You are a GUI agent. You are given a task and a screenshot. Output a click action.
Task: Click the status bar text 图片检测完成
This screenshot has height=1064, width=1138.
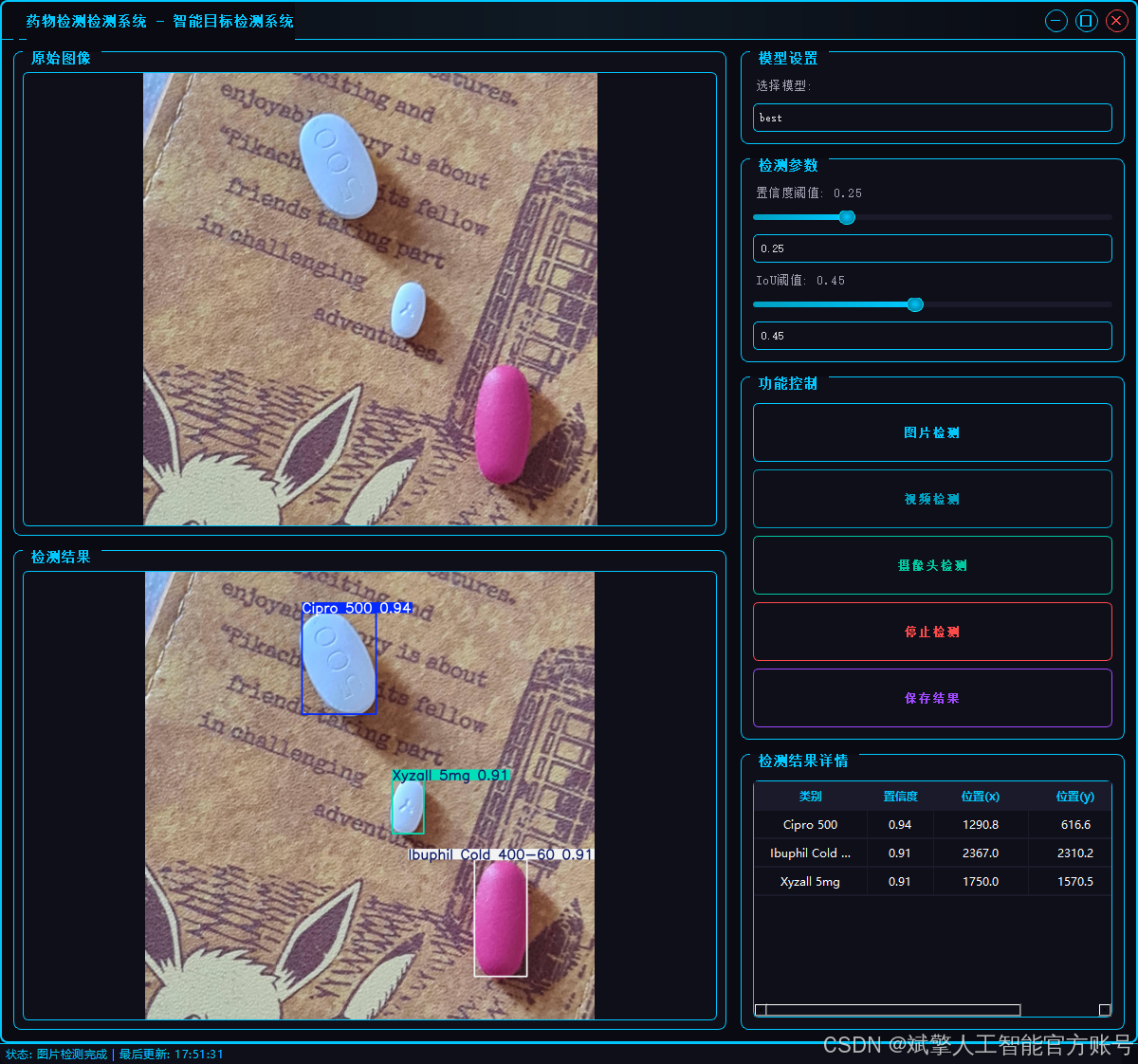tap(72, 1055)
